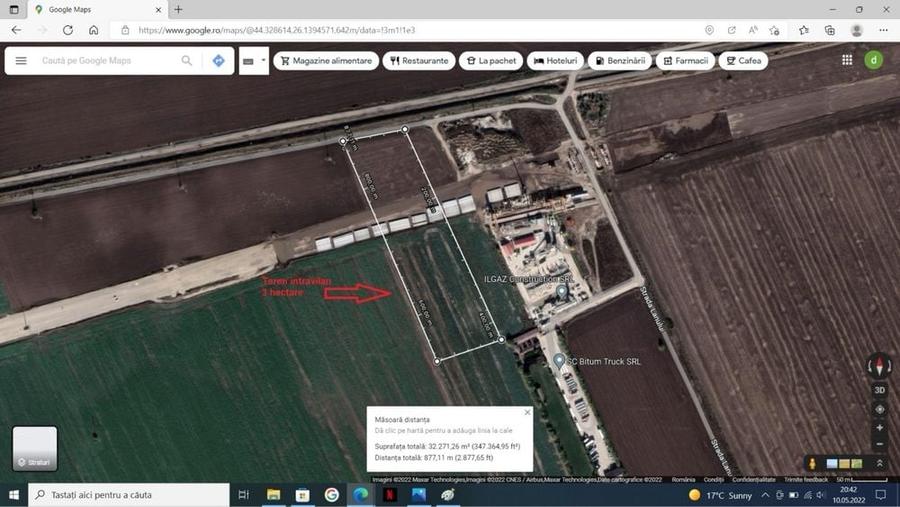Show imagery via the photo thumbnails strip
Screen dimensions: 900x507
844,463
